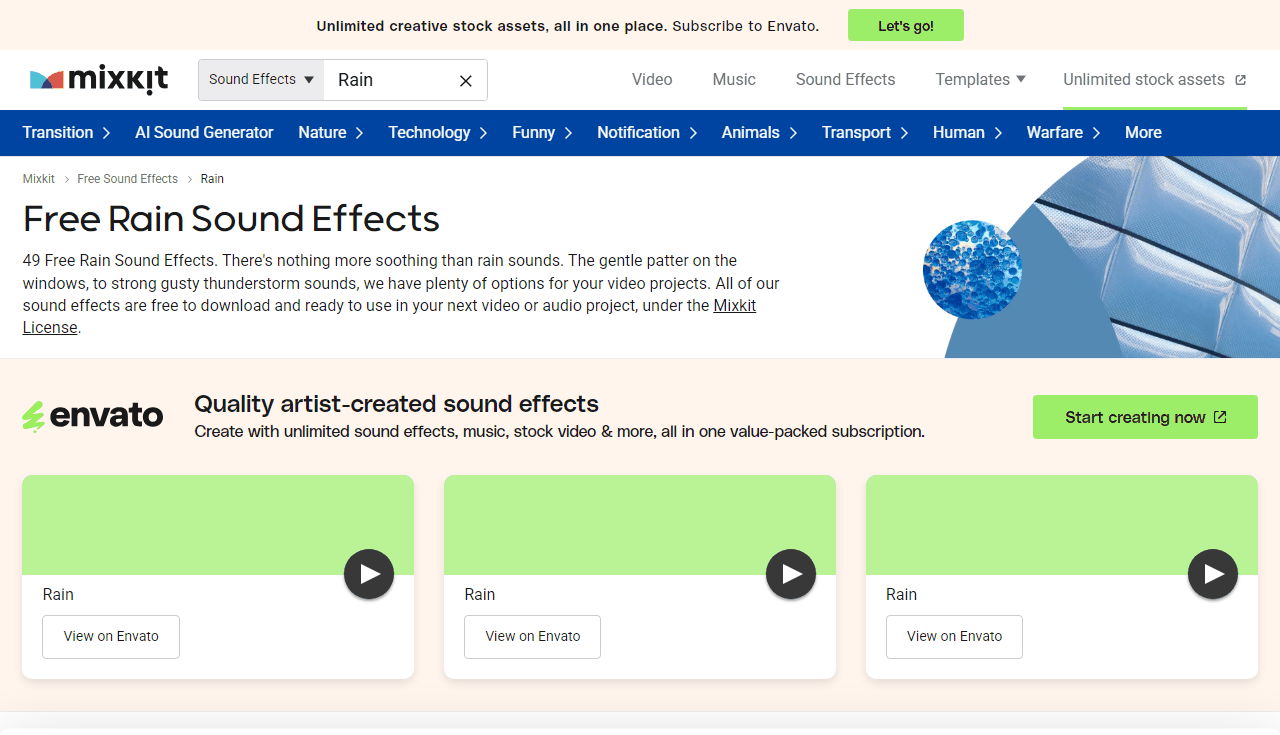Screen dimensions: 1280x735
Task: Select the Notification category
Action: 638,133
